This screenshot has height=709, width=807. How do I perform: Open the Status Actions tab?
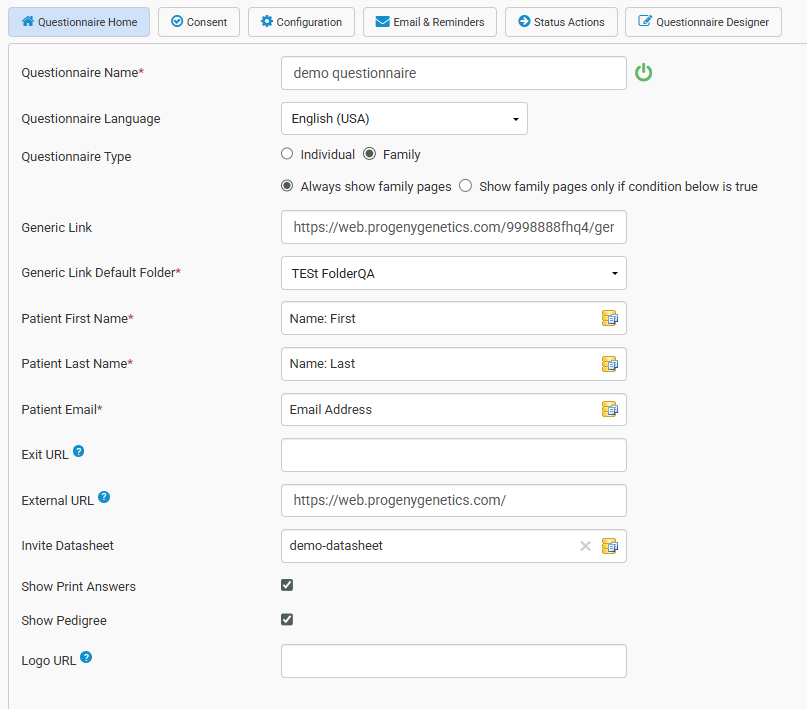pyautogui.click(x=561, y=22)
